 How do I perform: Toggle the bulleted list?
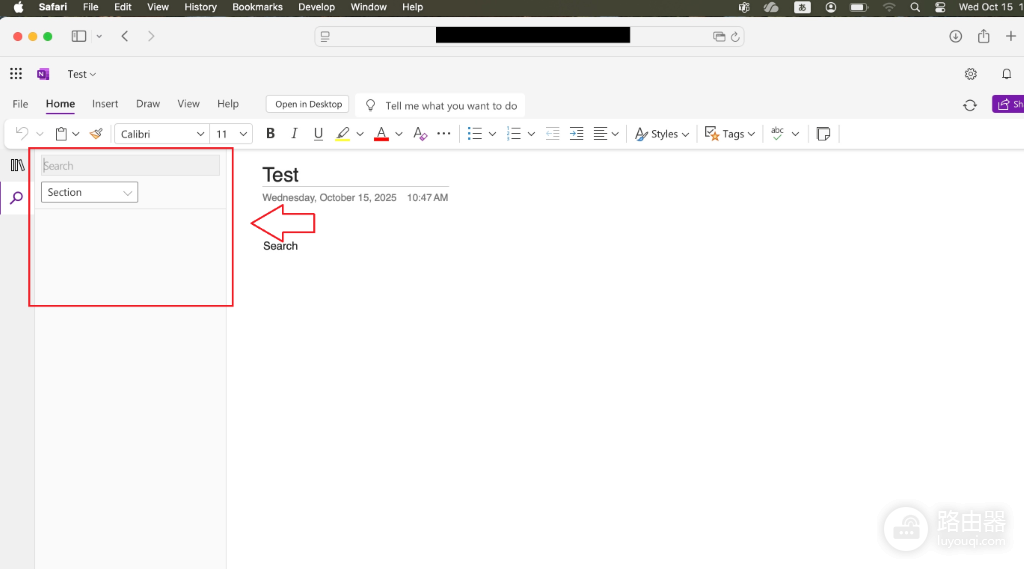tap(475, 134)
